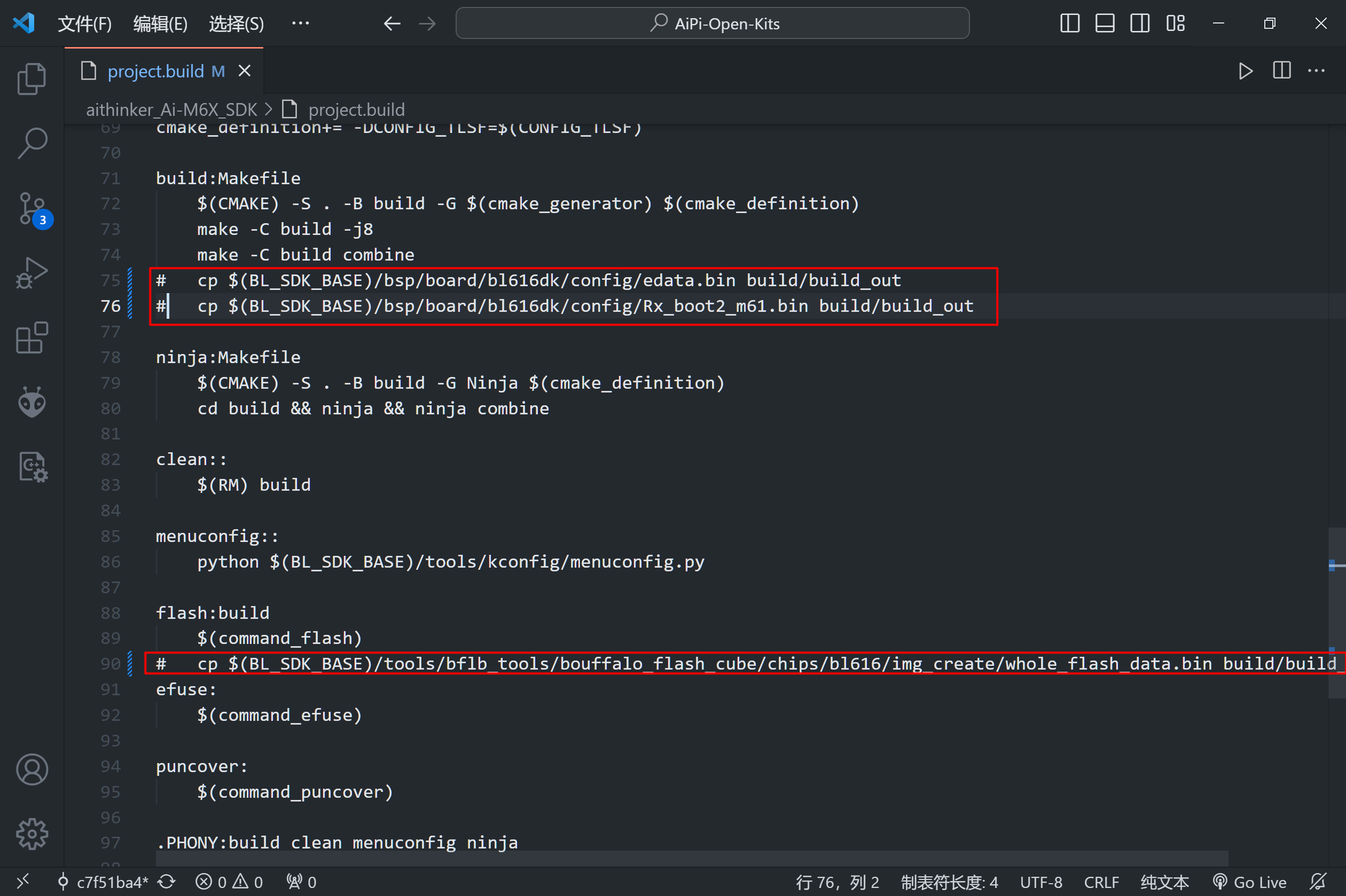Click line number 90 in gutter
The image size is (1346, 896).
pyautogui.click(x=111, y=663)
